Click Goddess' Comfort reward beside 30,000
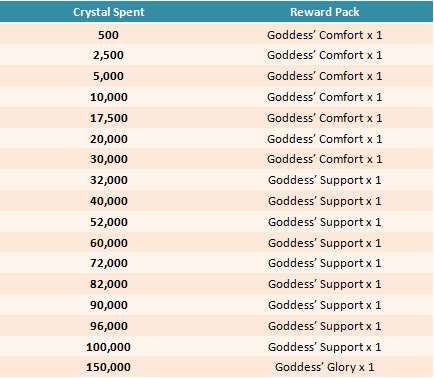This screenshot has width=434, height=379. click(325, 159)
